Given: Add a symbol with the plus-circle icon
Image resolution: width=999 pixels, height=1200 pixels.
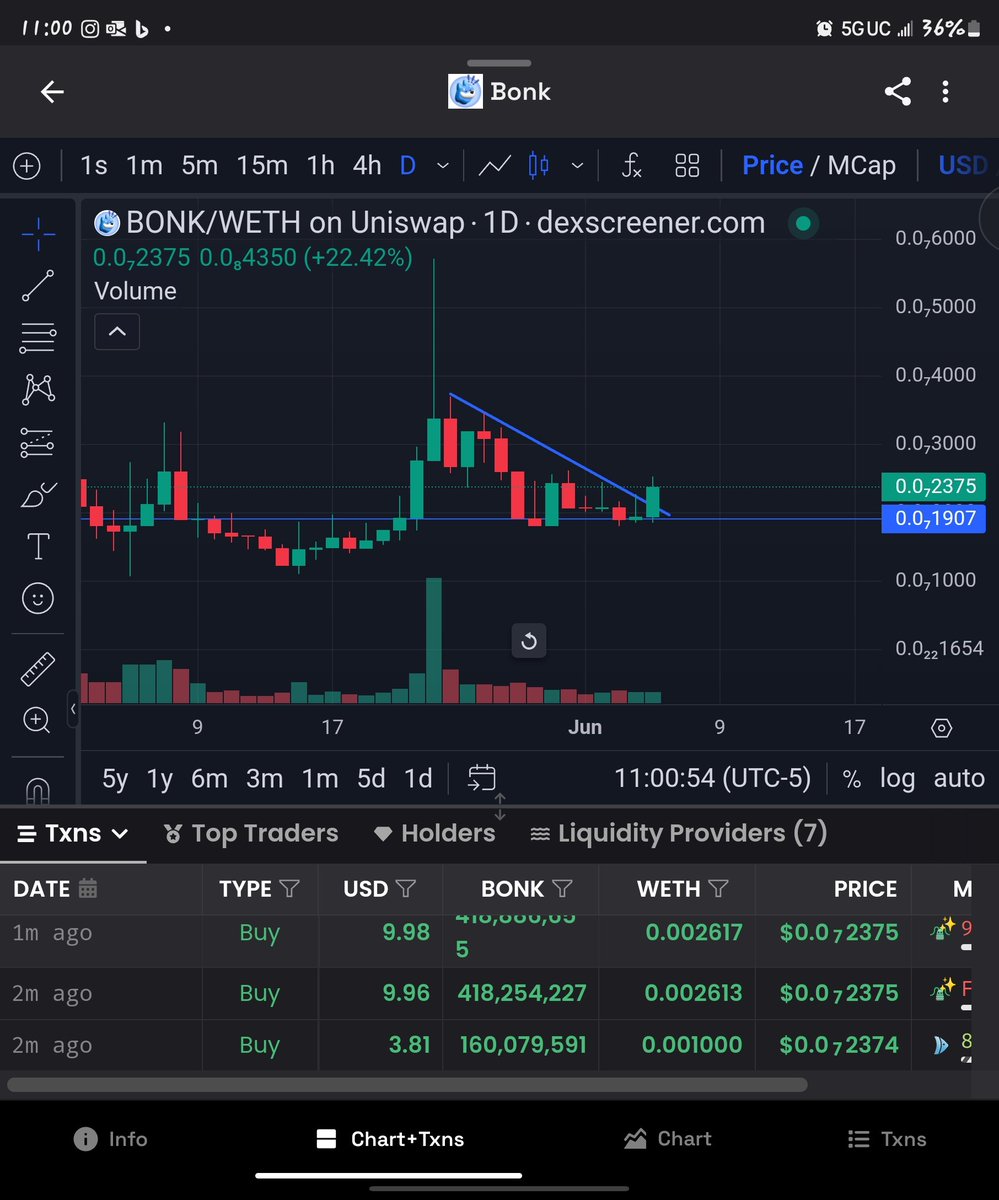Looking at the screenshot, I should click(27, 166).
